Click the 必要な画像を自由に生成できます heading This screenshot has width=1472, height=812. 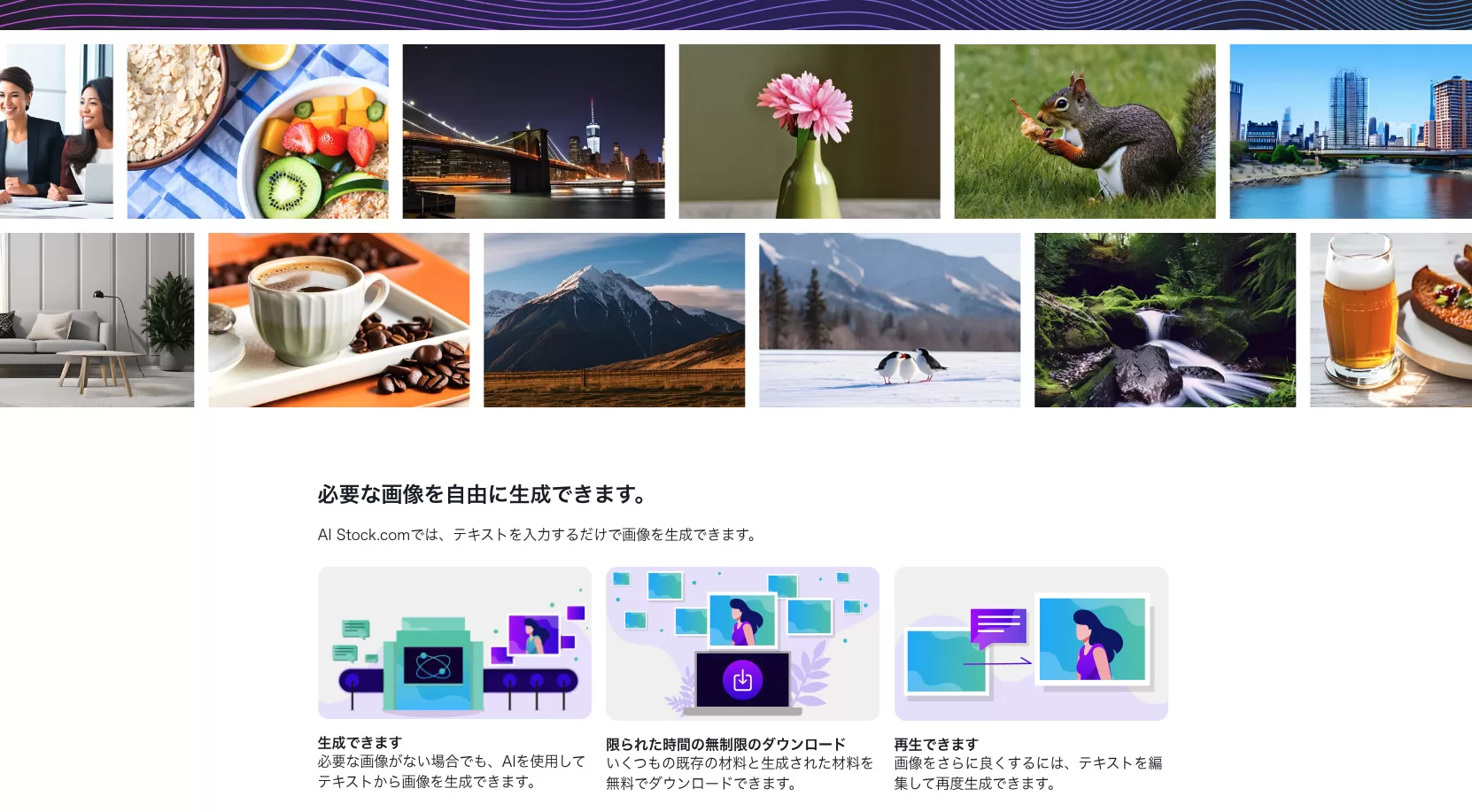[484, 494]
